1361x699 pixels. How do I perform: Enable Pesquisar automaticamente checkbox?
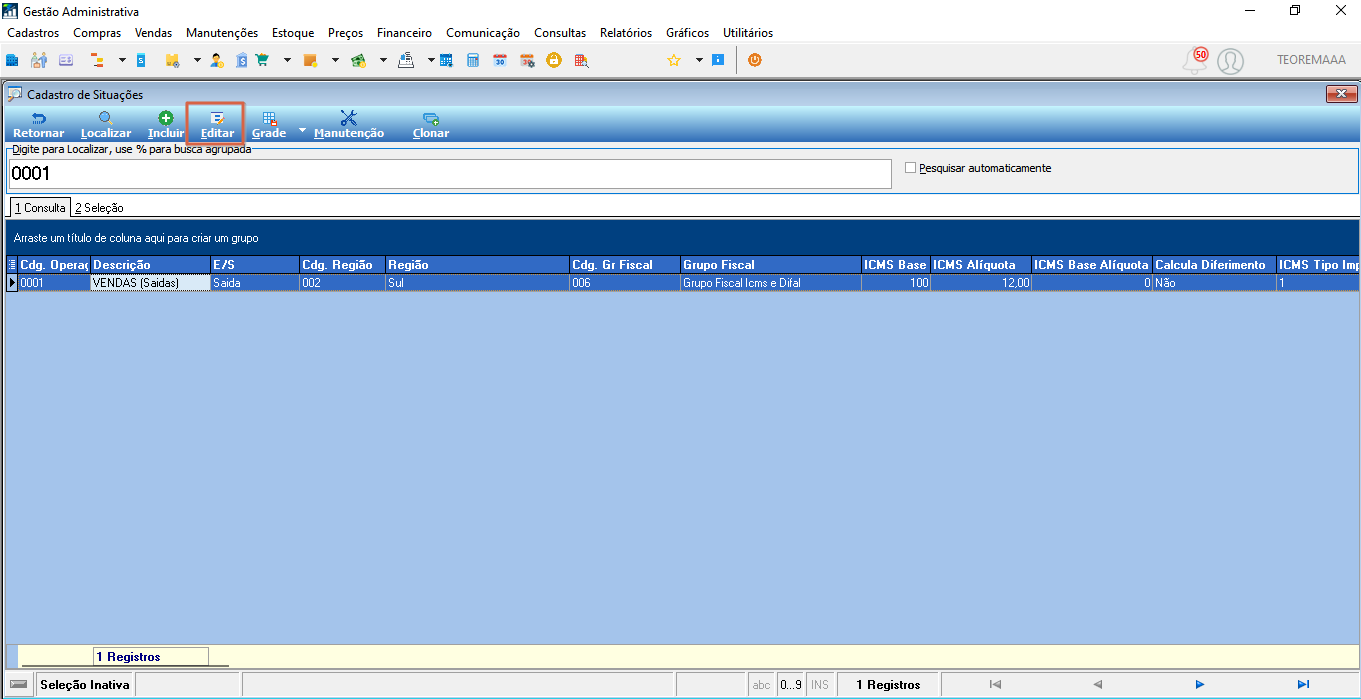point(910,168)
